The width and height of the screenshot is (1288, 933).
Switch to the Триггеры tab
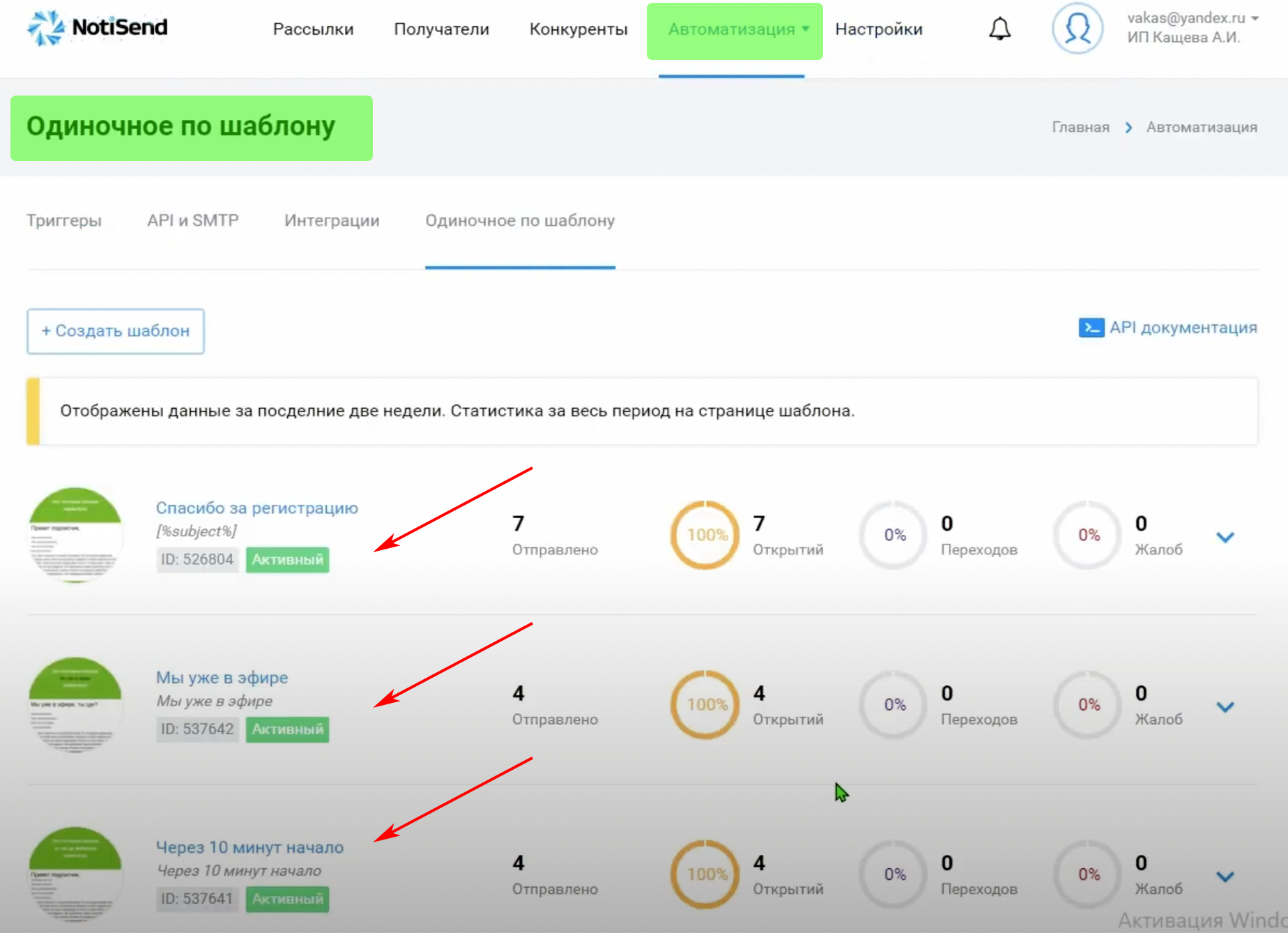tap(64, 220)
